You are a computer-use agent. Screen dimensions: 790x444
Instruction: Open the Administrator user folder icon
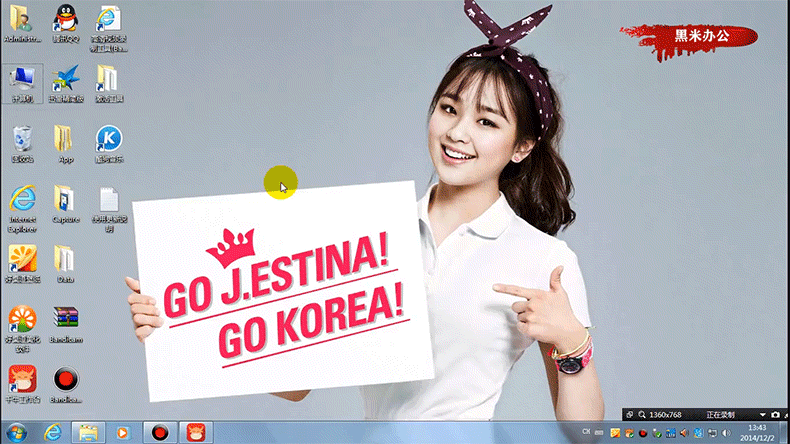pos(22,24)
